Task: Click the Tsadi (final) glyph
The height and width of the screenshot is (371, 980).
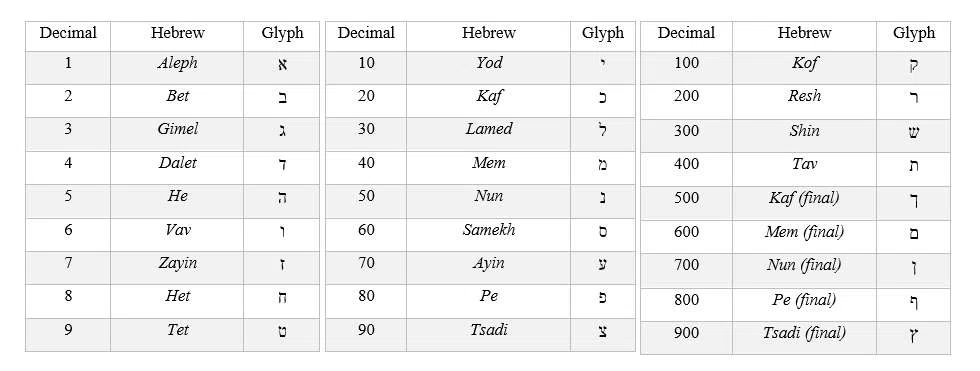Action: [913, 336]
